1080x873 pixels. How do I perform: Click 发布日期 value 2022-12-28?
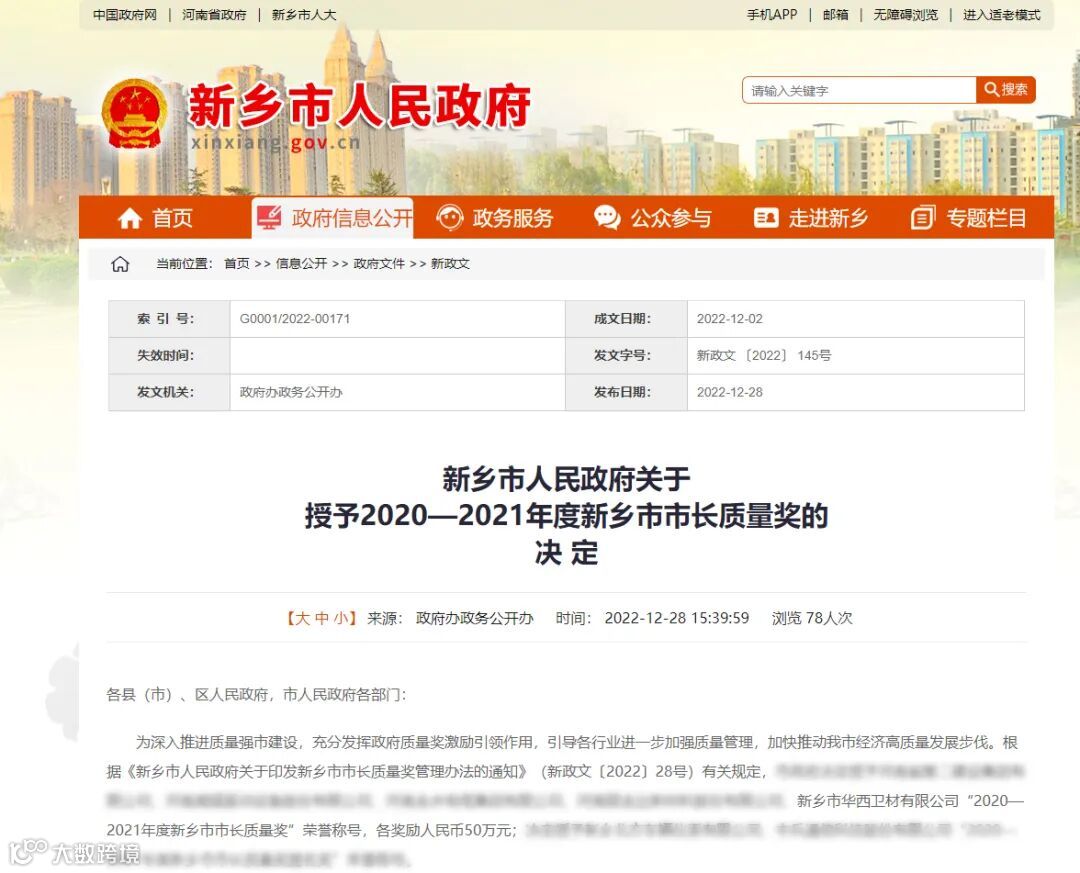tap(729, 392)
